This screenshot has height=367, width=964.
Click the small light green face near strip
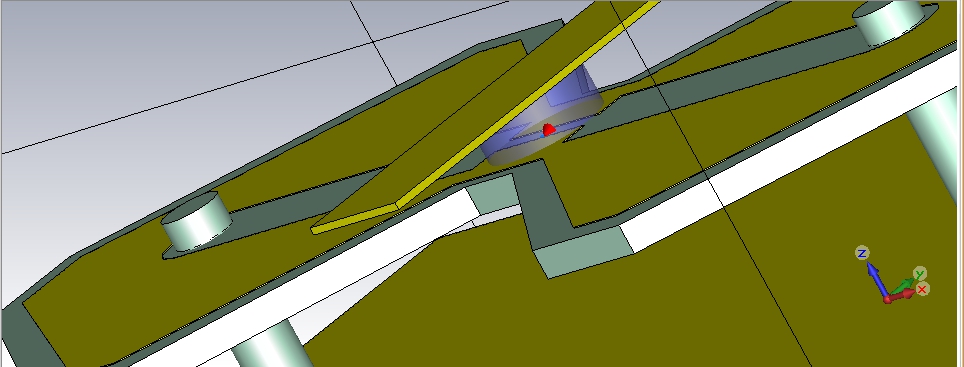coord(493,194)
